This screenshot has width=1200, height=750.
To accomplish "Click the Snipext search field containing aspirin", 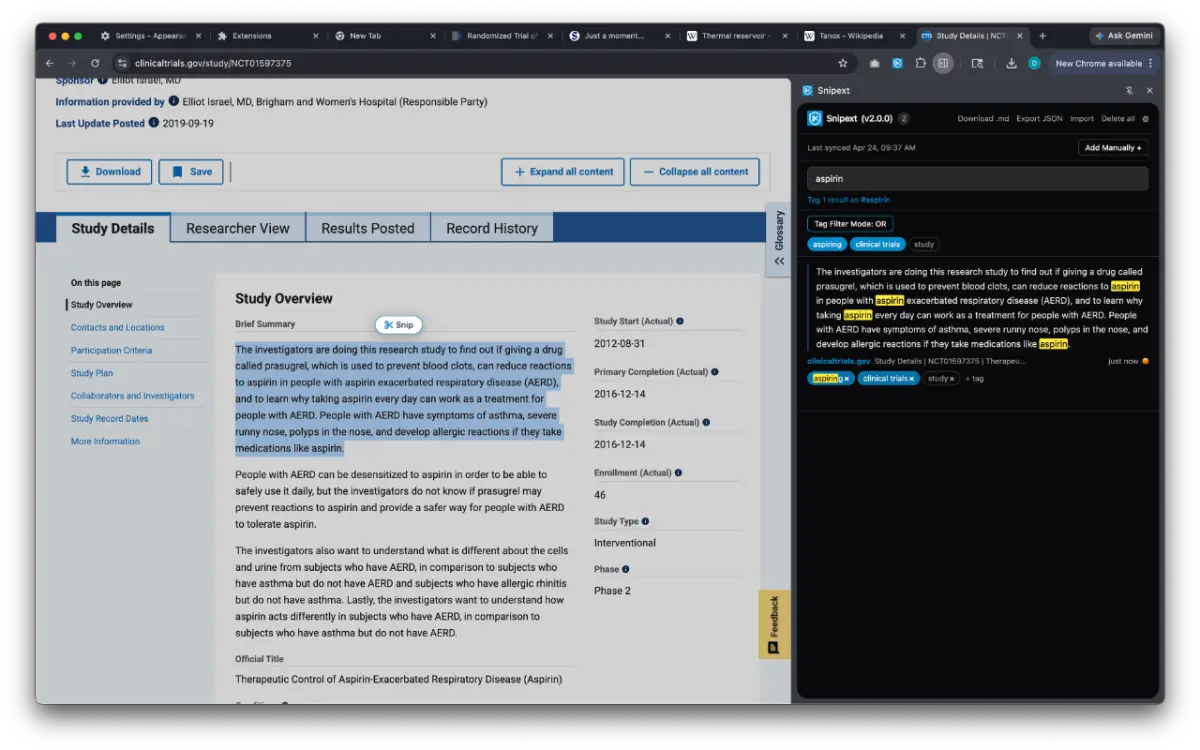I will tap(978, 179).
